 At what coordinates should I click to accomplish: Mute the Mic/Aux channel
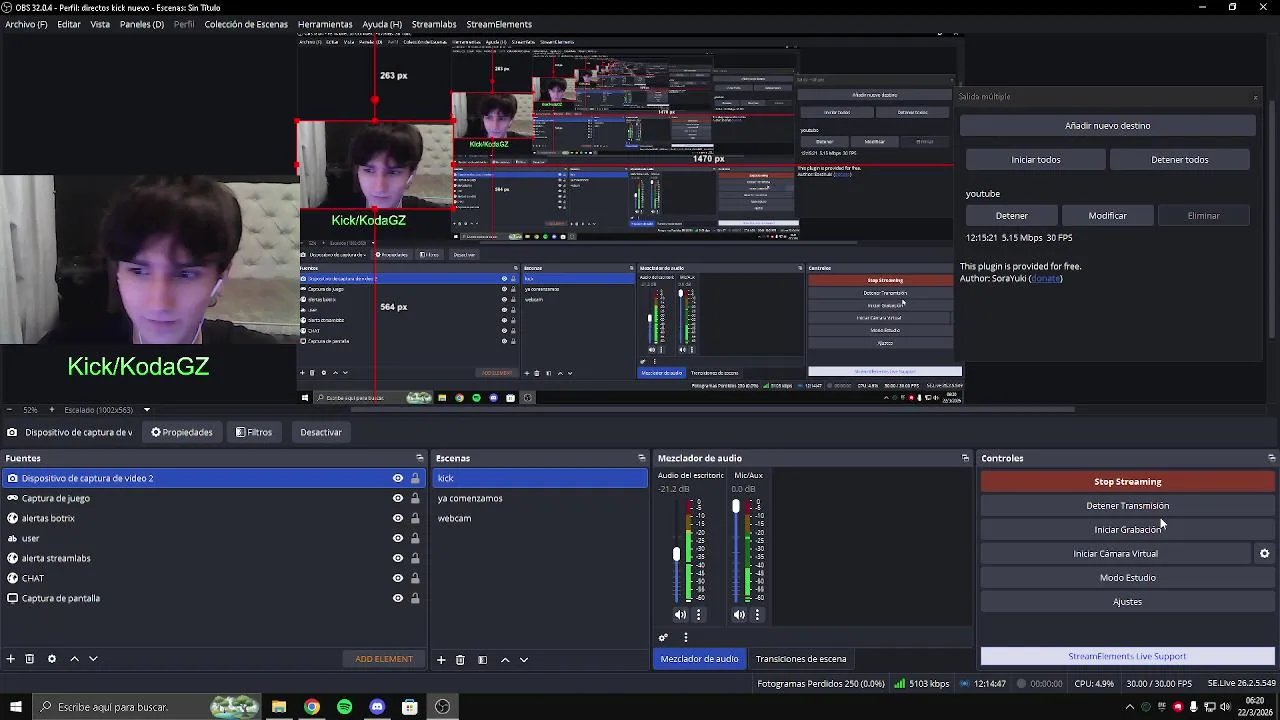click(x=739, y=615)
